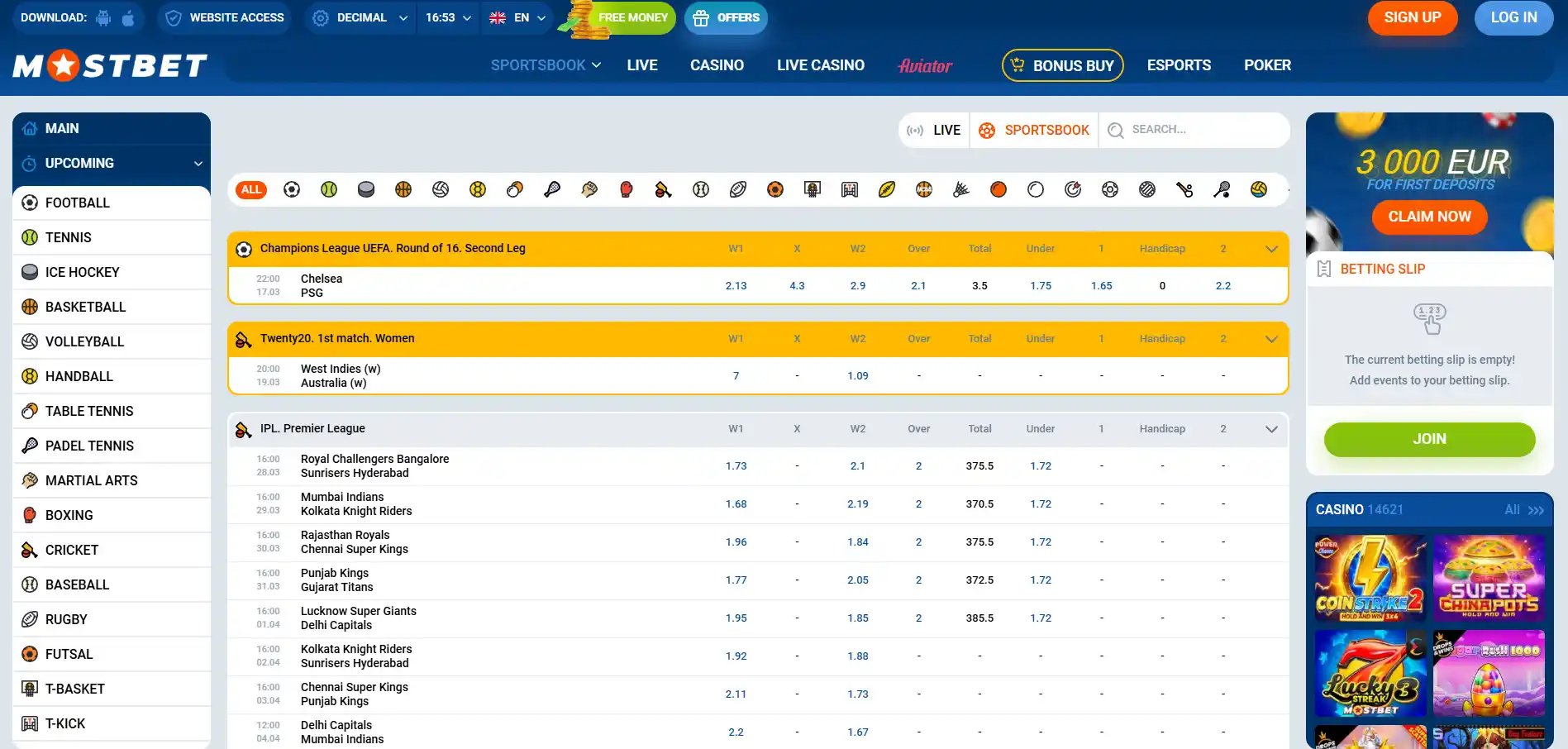The image size is (1568, 749).
Task: Click WEBSITE ACCESS in the top bar
Action: coord(225,17)
